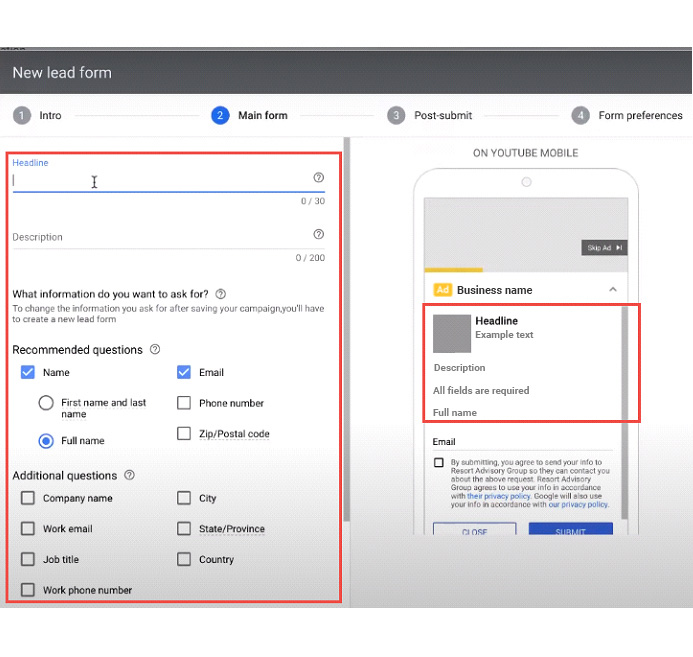Check the City checkbox
693x657 pixels.
(183, 498)
